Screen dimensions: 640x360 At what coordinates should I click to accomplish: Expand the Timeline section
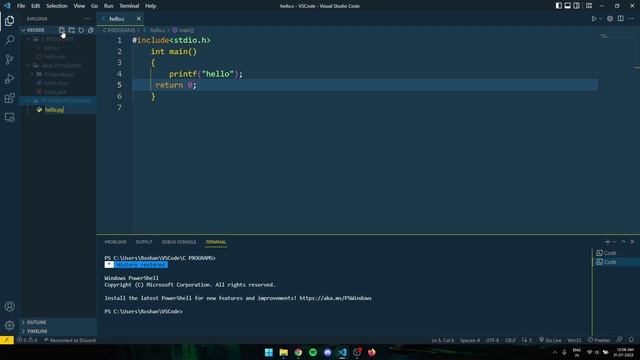tap(58, 331)
